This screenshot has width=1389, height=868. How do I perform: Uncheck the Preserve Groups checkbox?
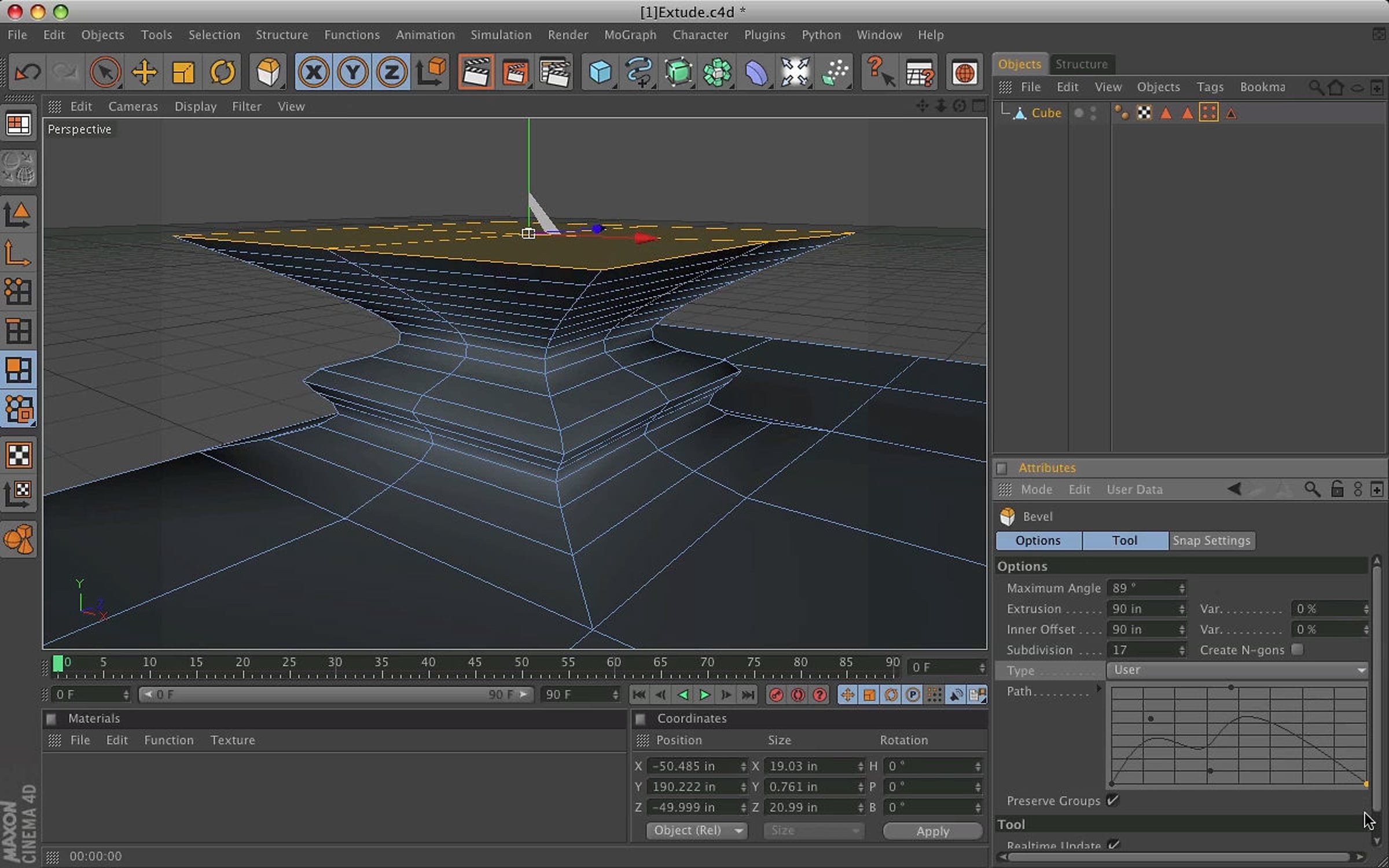(1112, 800)
